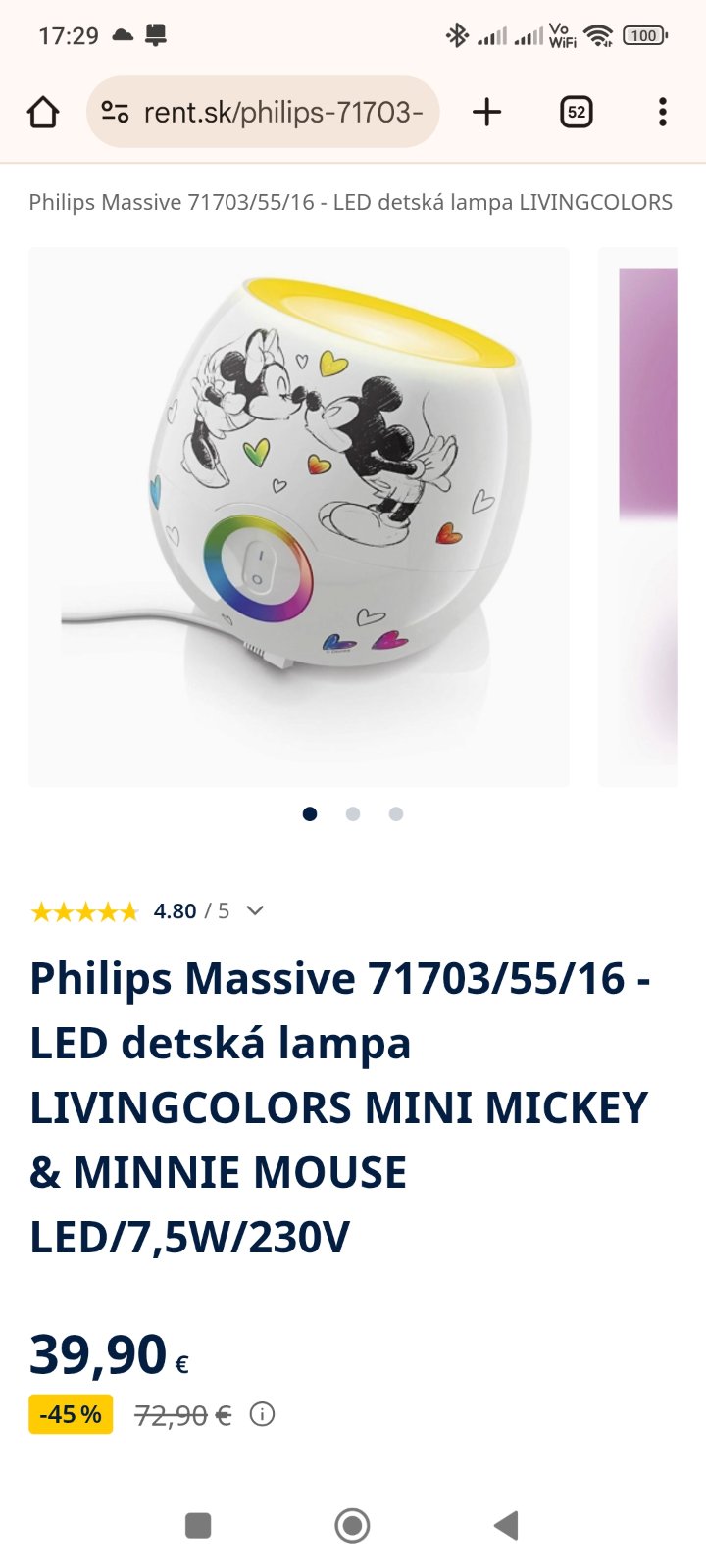Open a new tab with plus icon
The image size is (706, 1568).
tap(486, 112)
